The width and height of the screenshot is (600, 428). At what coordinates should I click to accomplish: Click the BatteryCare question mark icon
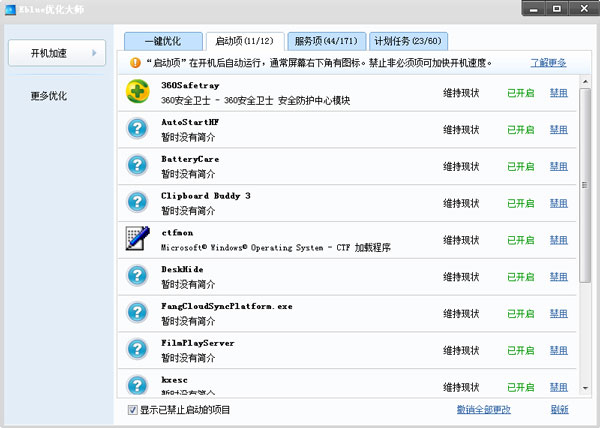coord(137,165)
